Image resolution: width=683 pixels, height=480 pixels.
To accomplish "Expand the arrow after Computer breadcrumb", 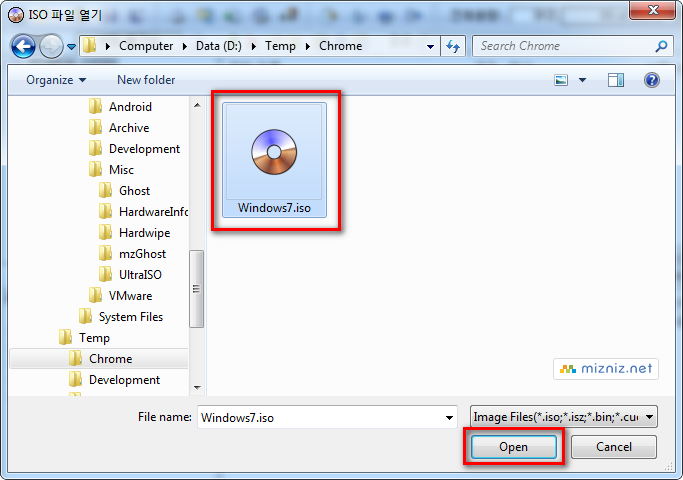I will [x=185, y=46].
